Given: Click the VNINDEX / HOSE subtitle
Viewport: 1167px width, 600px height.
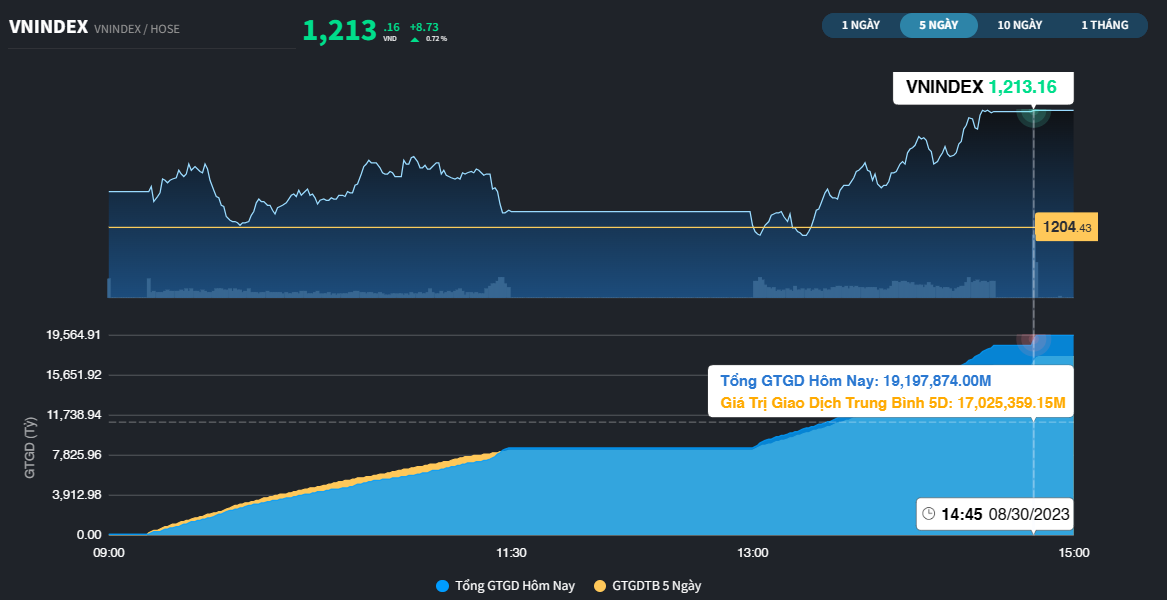Looking at the screenshot, I should (x=137, y=29).
